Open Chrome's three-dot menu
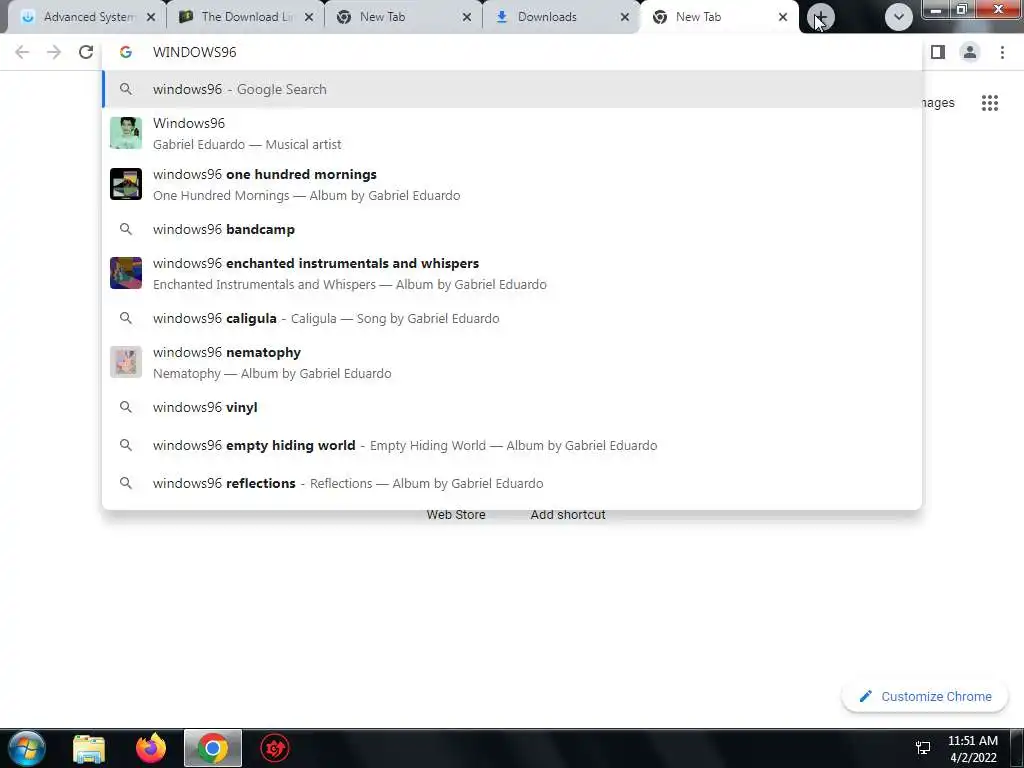1024x768 pixels. pos(1002,52)
